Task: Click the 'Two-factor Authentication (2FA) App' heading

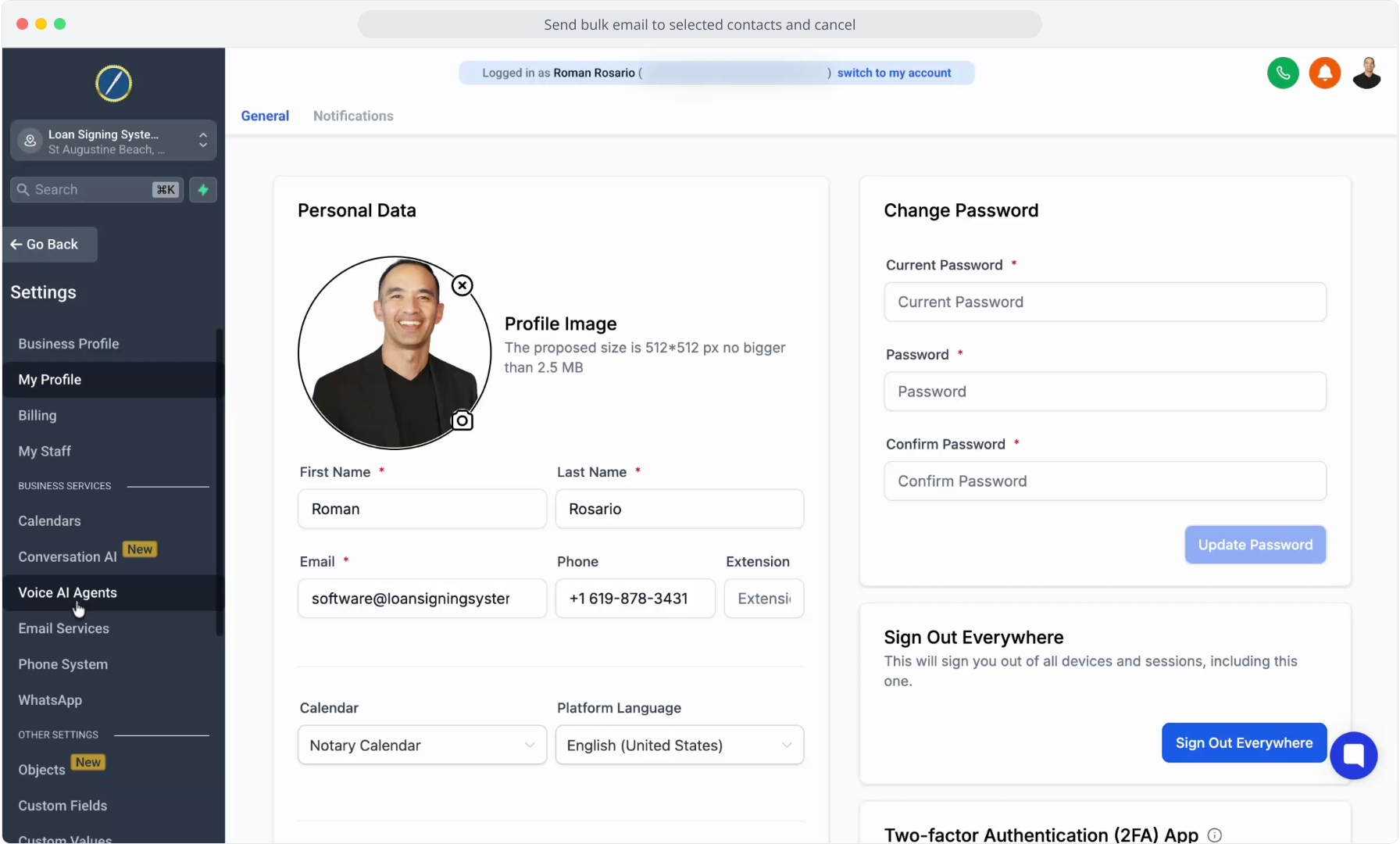Action: (x=1041, y=835)
